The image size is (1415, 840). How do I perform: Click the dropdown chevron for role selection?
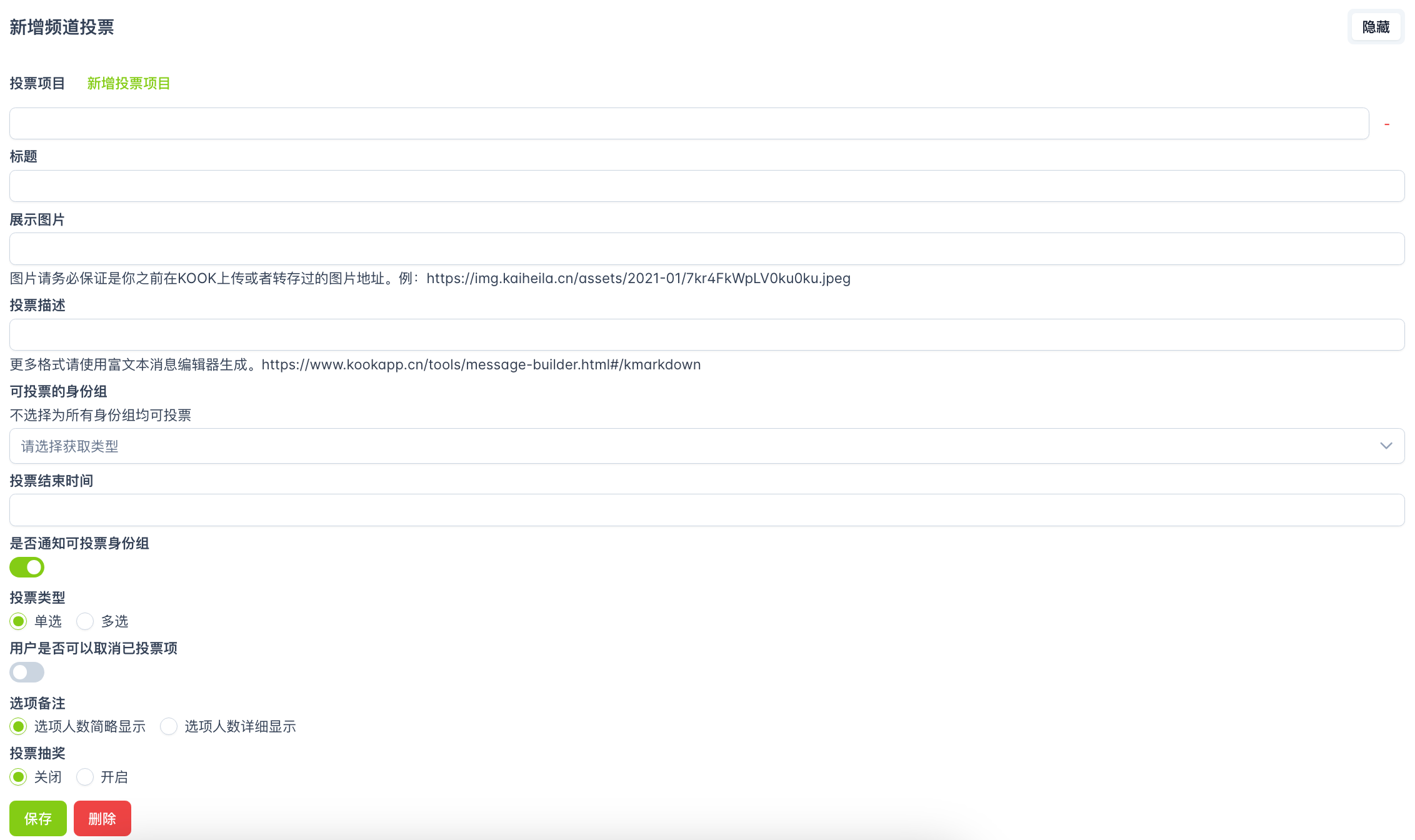[x=1386, y=446]
